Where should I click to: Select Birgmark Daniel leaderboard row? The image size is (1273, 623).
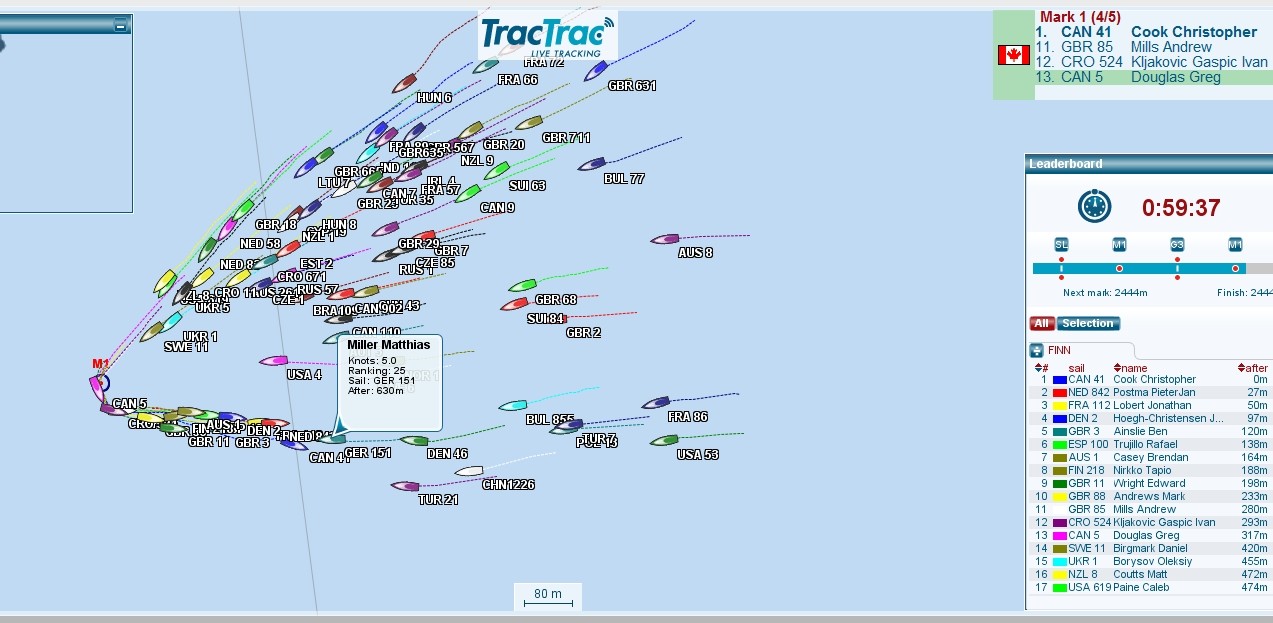coord(1149,549)
